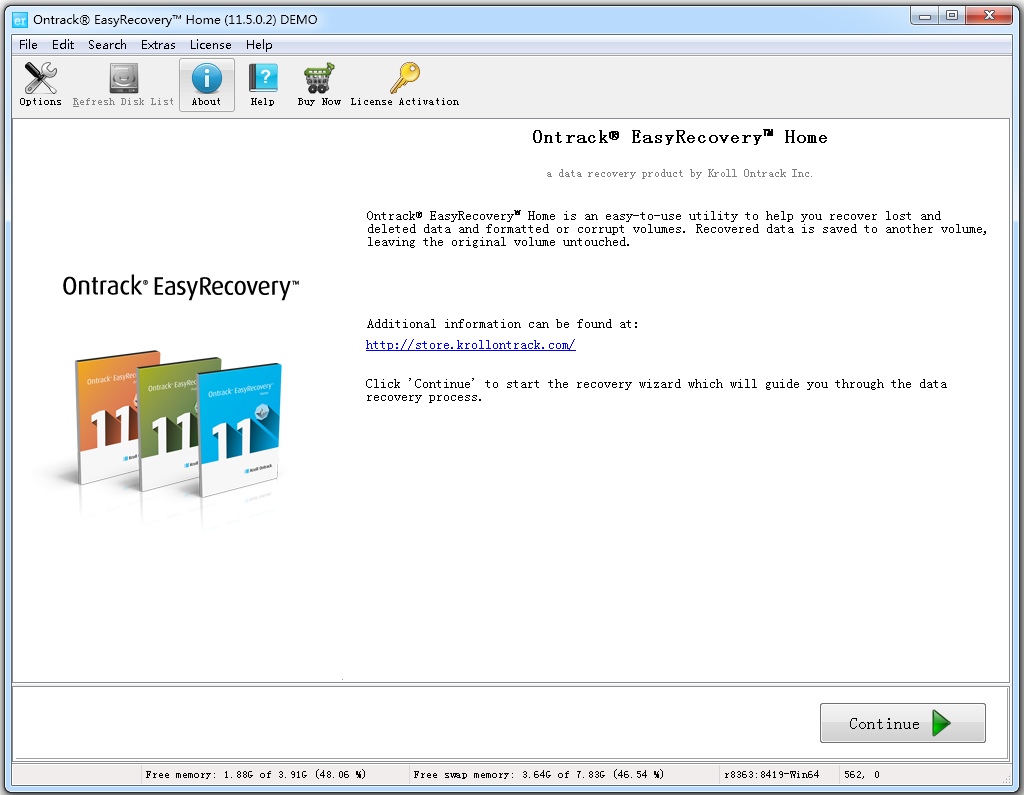Click the Free memory status entry
1024x795 pixels.
pos(255,775)
